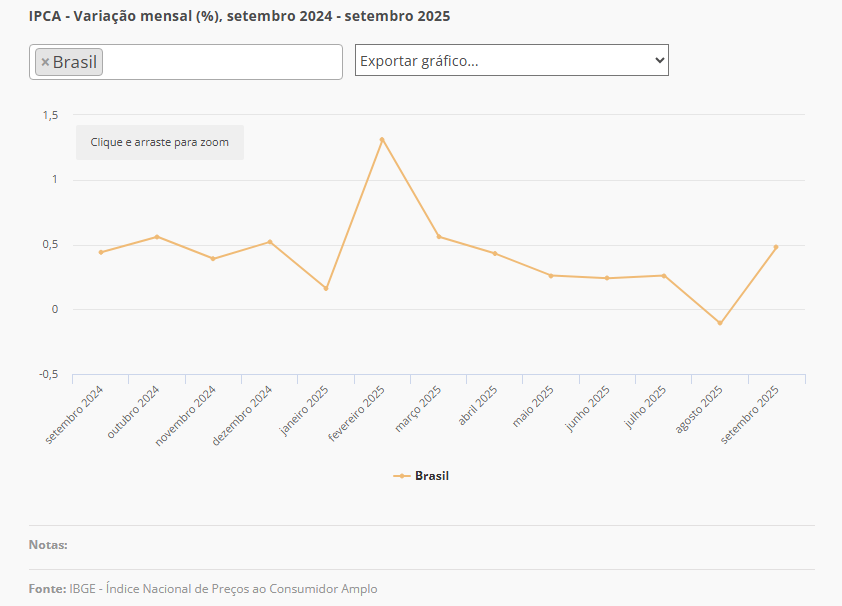Toggle the Brasil series in legend
842x606 pixels.
[431, 476]
